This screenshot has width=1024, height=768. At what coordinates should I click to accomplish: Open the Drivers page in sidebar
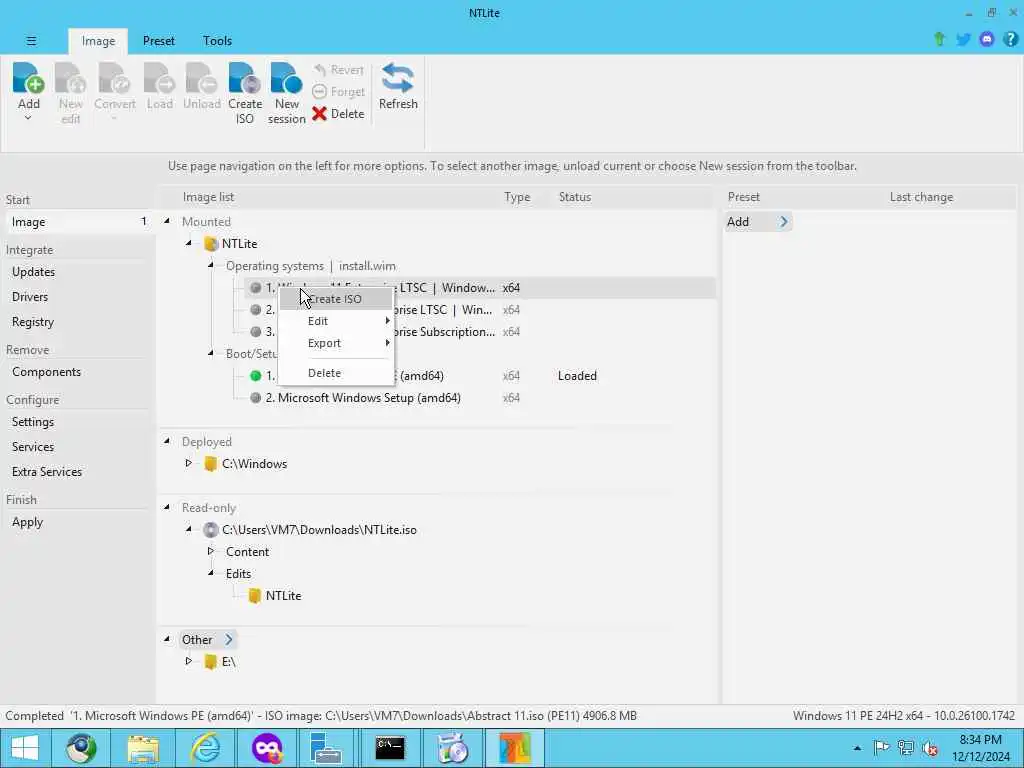click(30, 296)
